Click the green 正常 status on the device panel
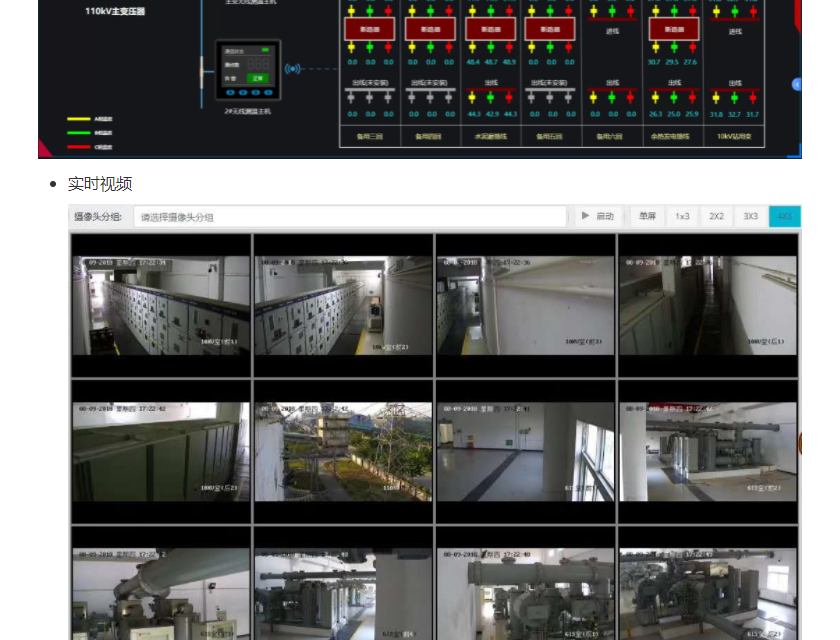840x640 pixels. [x=258, y=78]
